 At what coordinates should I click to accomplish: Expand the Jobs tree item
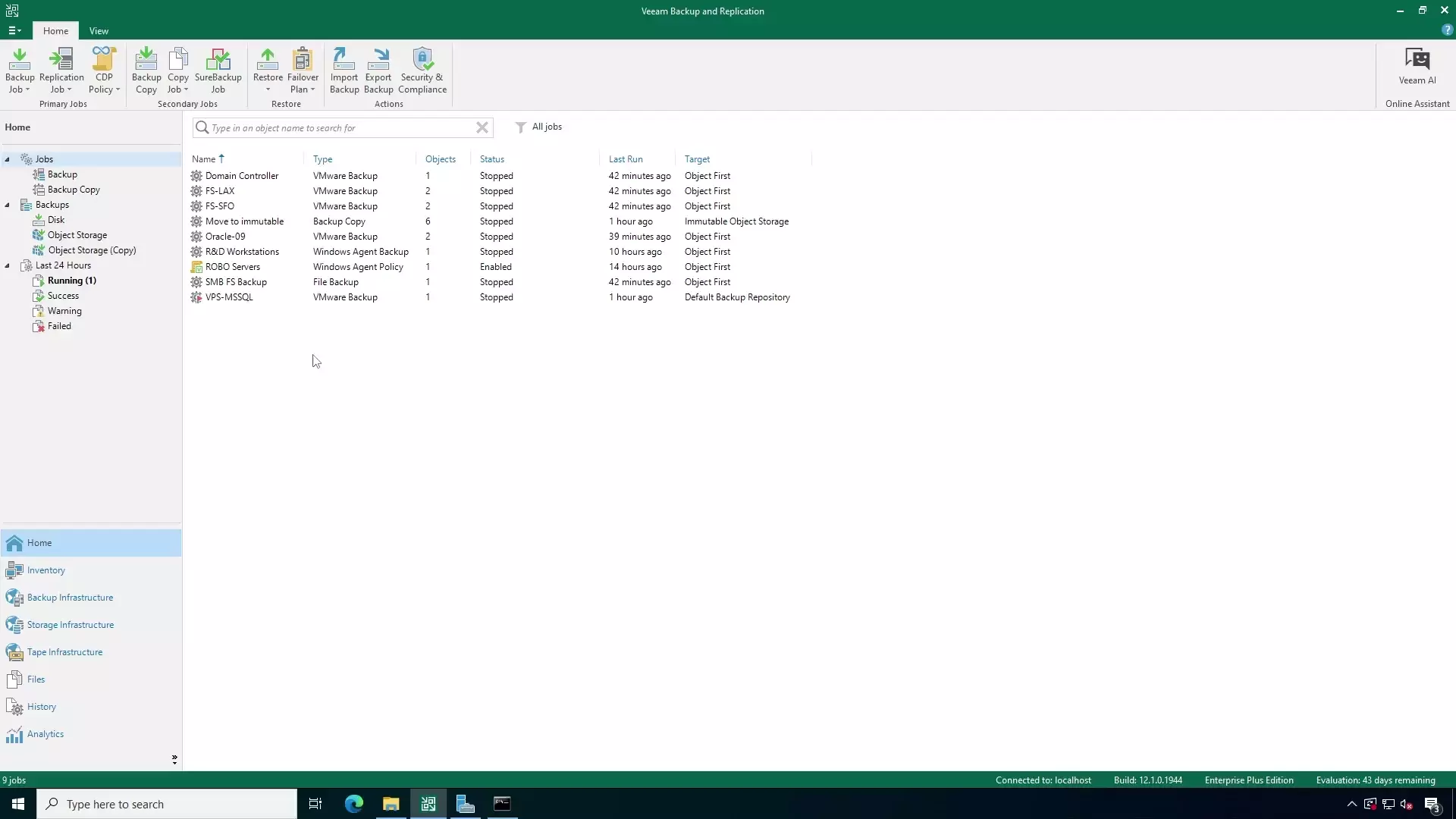pos(7,159)
